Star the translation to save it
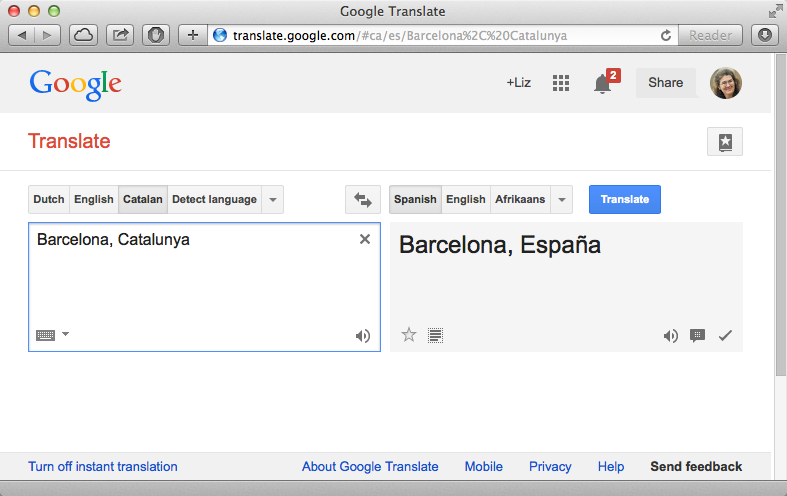 pos(408,335)
